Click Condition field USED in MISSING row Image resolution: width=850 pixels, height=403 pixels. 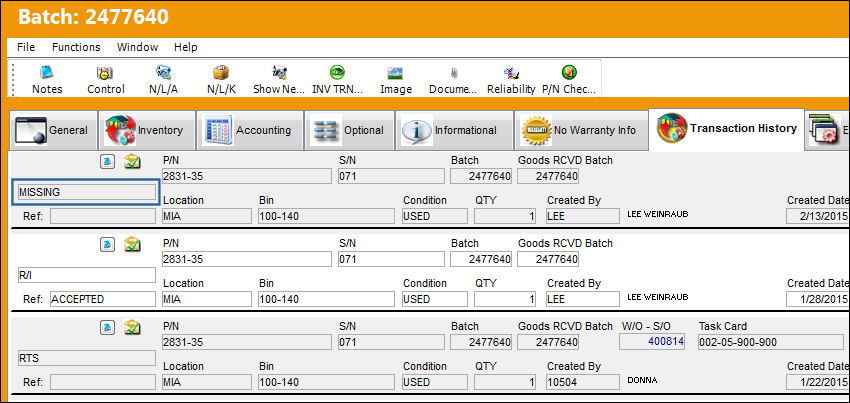[435, 216]
